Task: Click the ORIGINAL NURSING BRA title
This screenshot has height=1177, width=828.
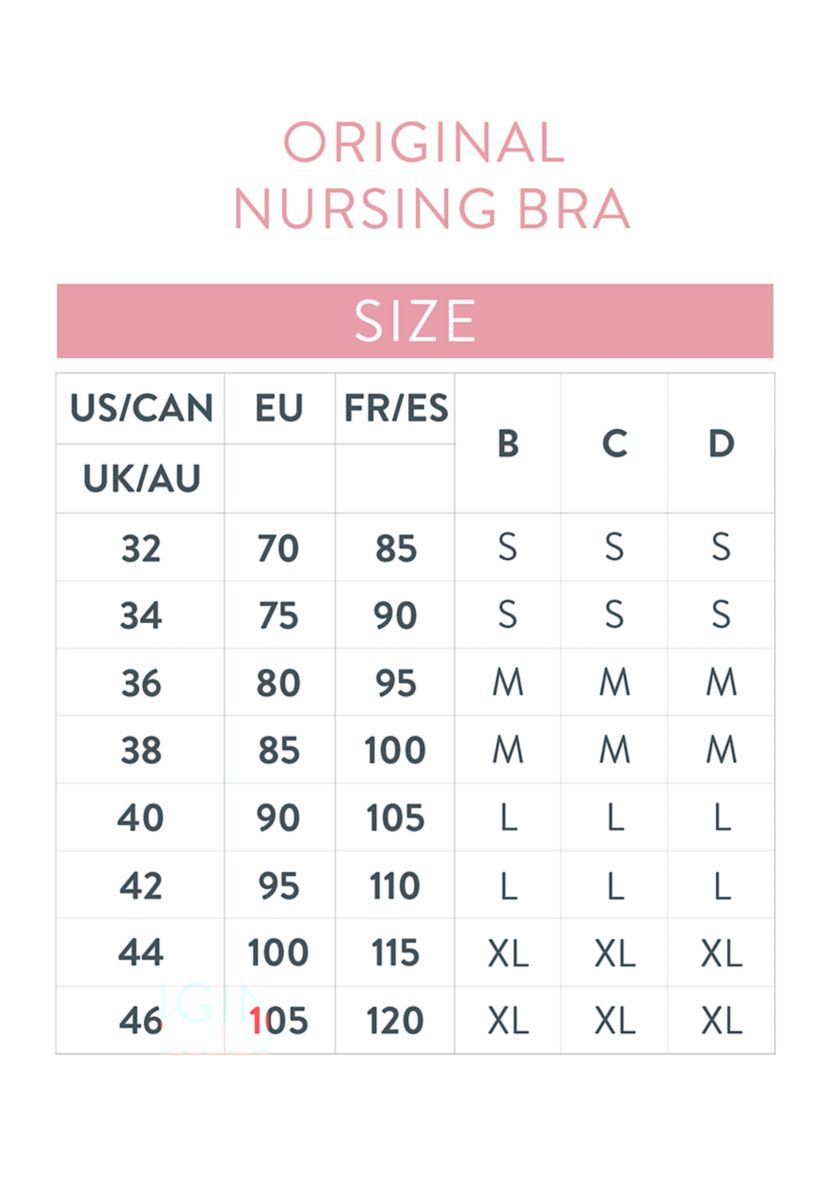Action: click(x=430, y=176)
